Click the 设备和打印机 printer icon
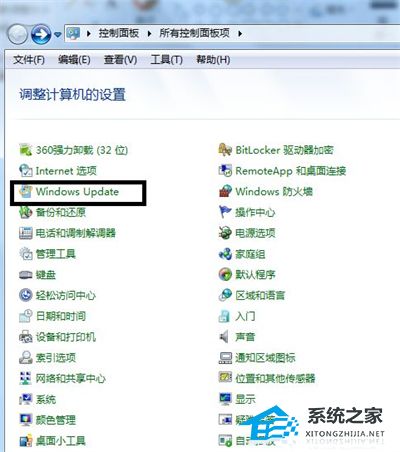 [25, 337]
